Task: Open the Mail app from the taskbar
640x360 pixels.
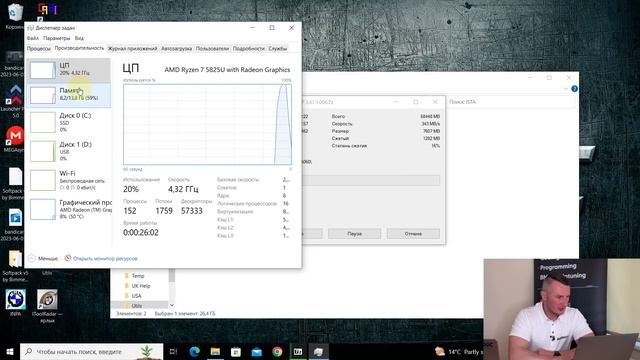Action: coord(256,351)
